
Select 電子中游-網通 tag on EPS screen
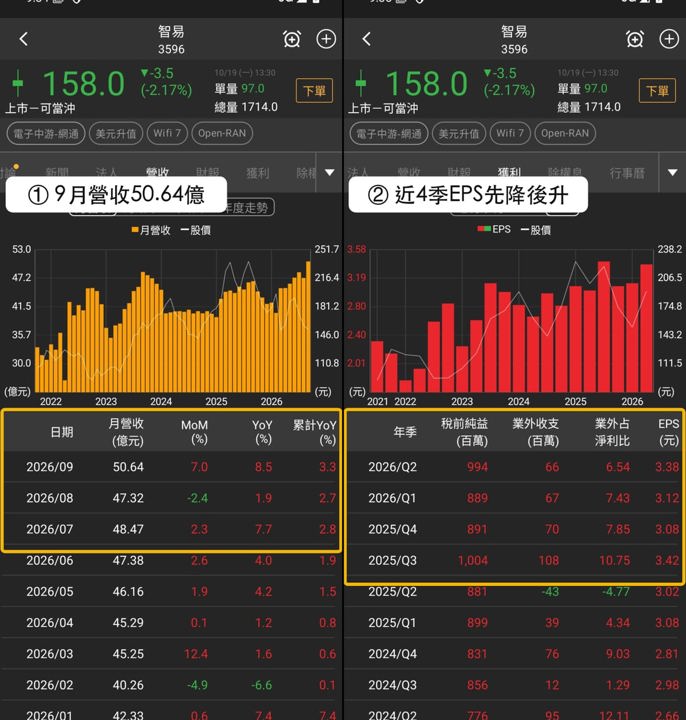tap(389, 134)
